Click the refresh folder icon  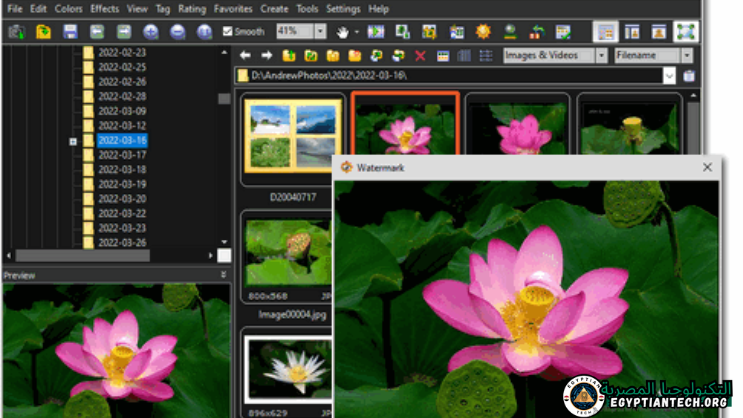[311, 55]
